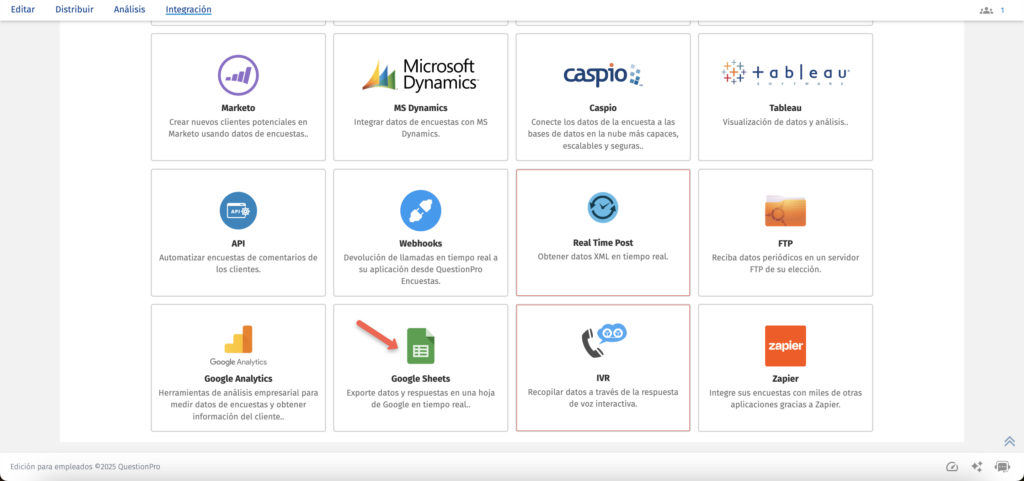Open the MS Dynamics integration title

tap(421, 108)
